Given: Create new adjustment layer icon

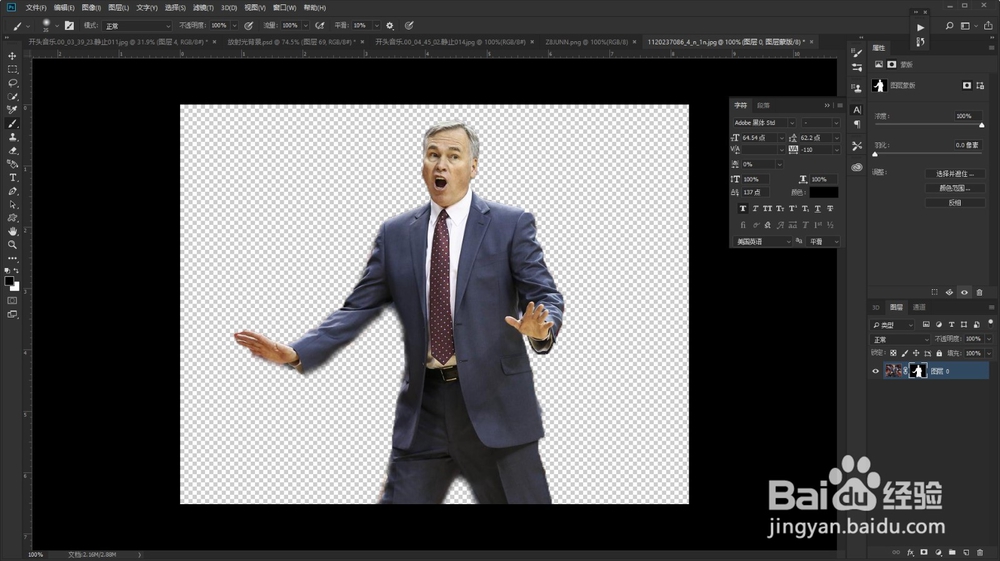Looking at the screenshot, I should 938,552.
